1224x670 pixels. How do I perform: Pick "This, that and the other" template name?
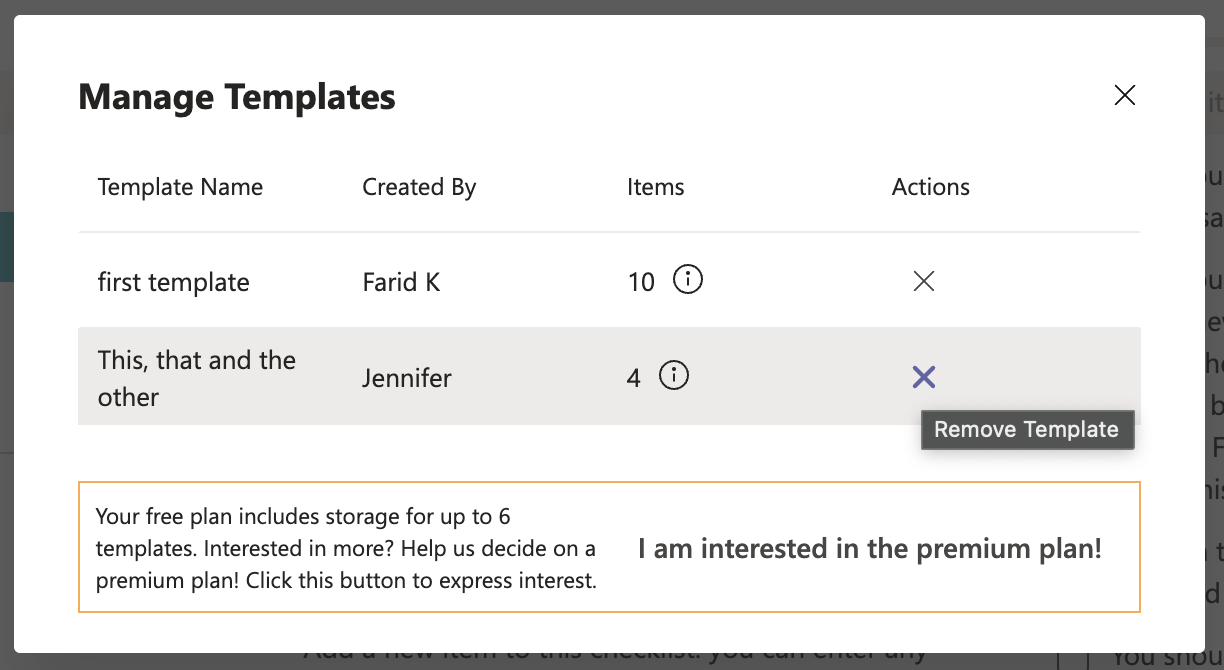pyautogui.click(x=196, y=378)
